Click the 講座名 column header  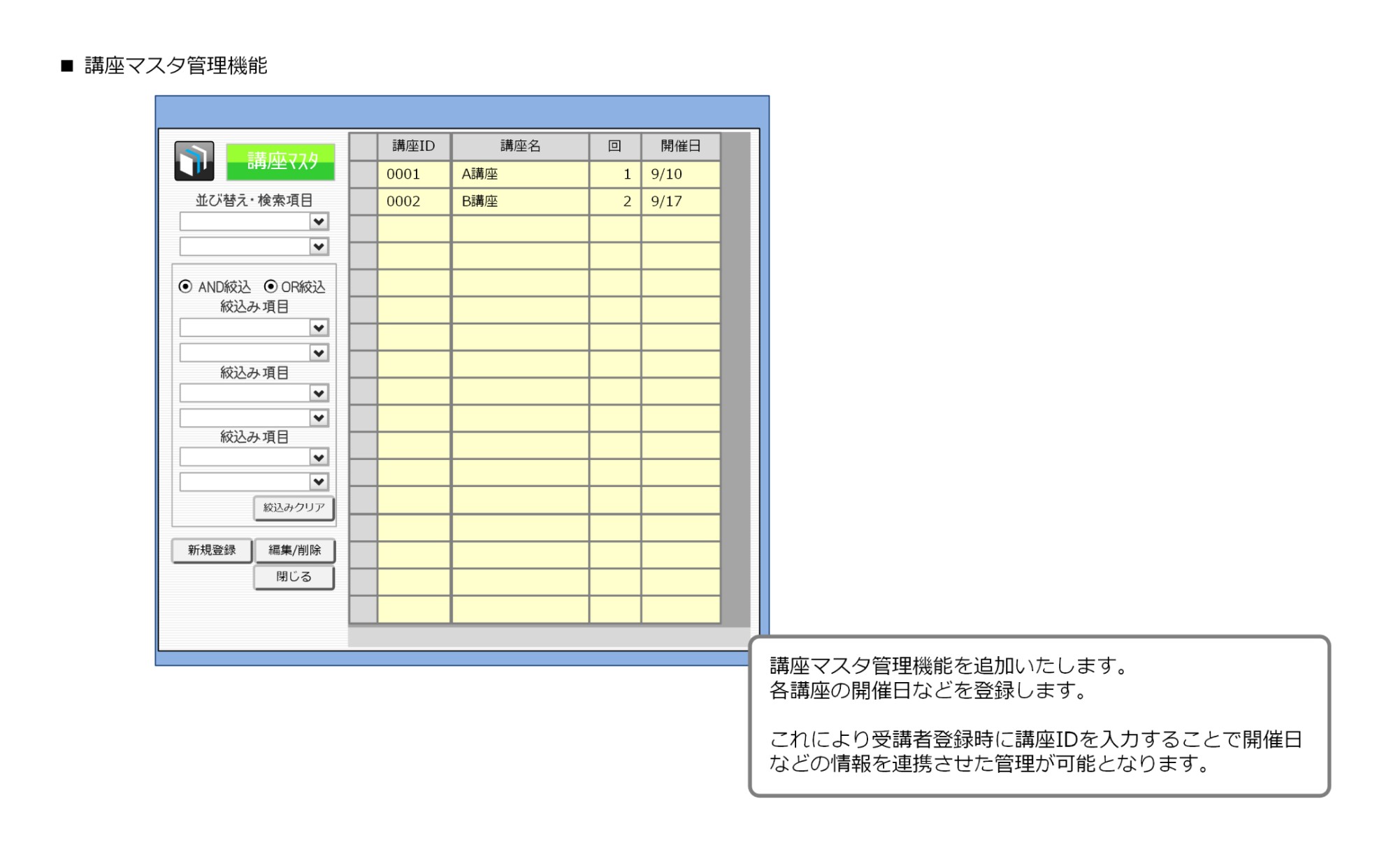(x=521, y=146)
